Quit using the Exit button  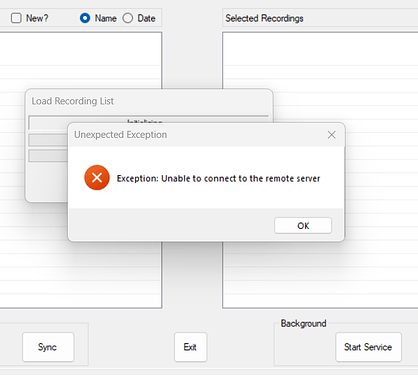click(x=190, y=347)
